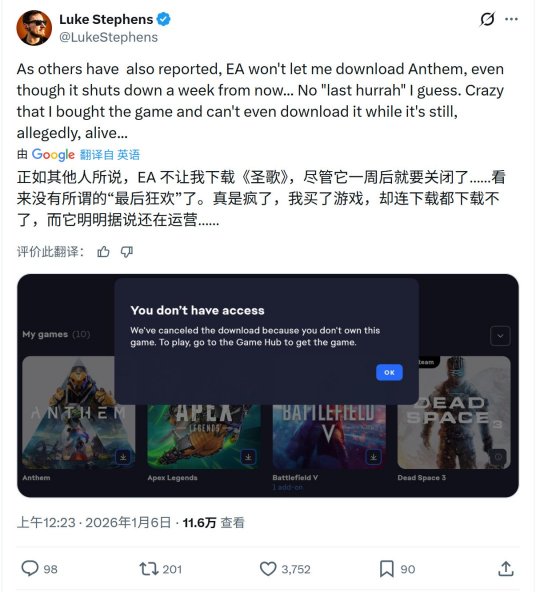The width and height of the screenshot is (540, 592).
Task: Rate translation with thumbs up
Action: point(103,251)
